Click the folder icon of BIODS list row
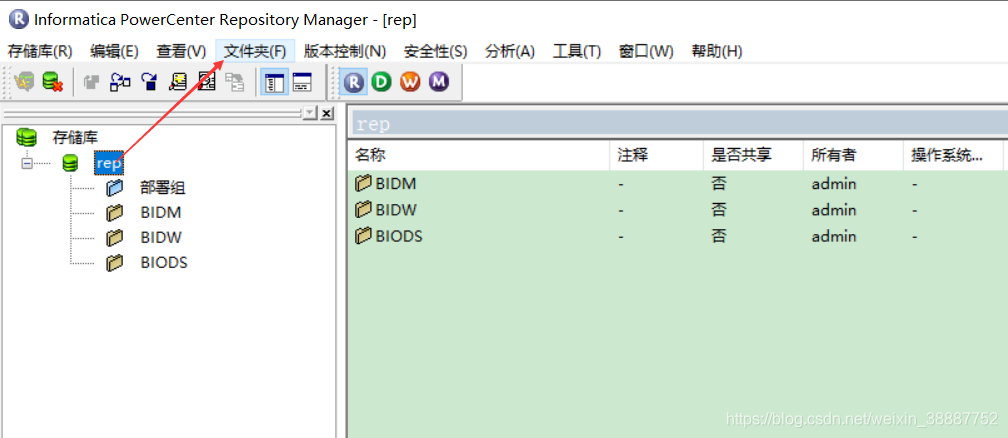 tap(363, 236)
